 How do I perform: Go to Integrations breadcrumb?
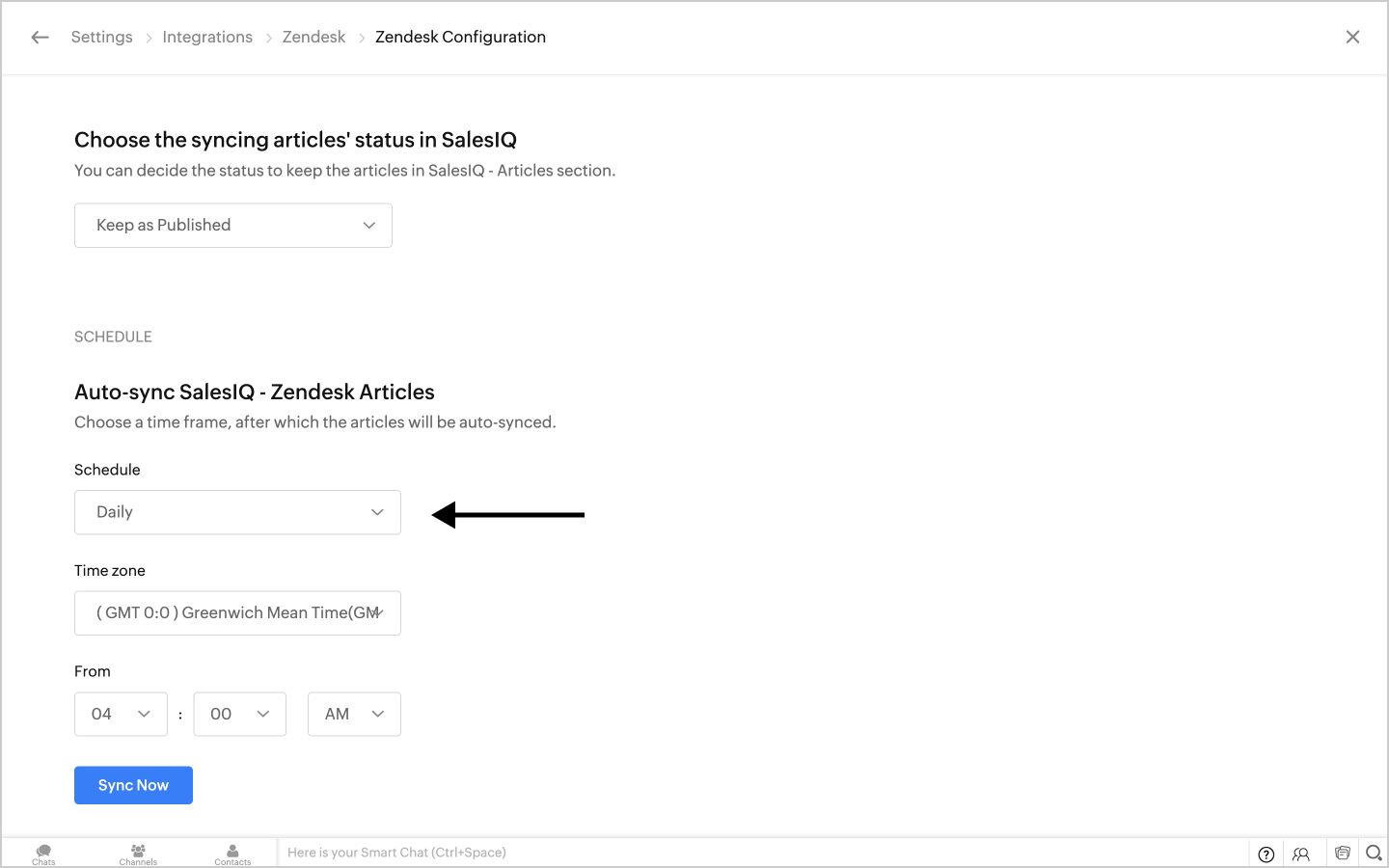207,37
